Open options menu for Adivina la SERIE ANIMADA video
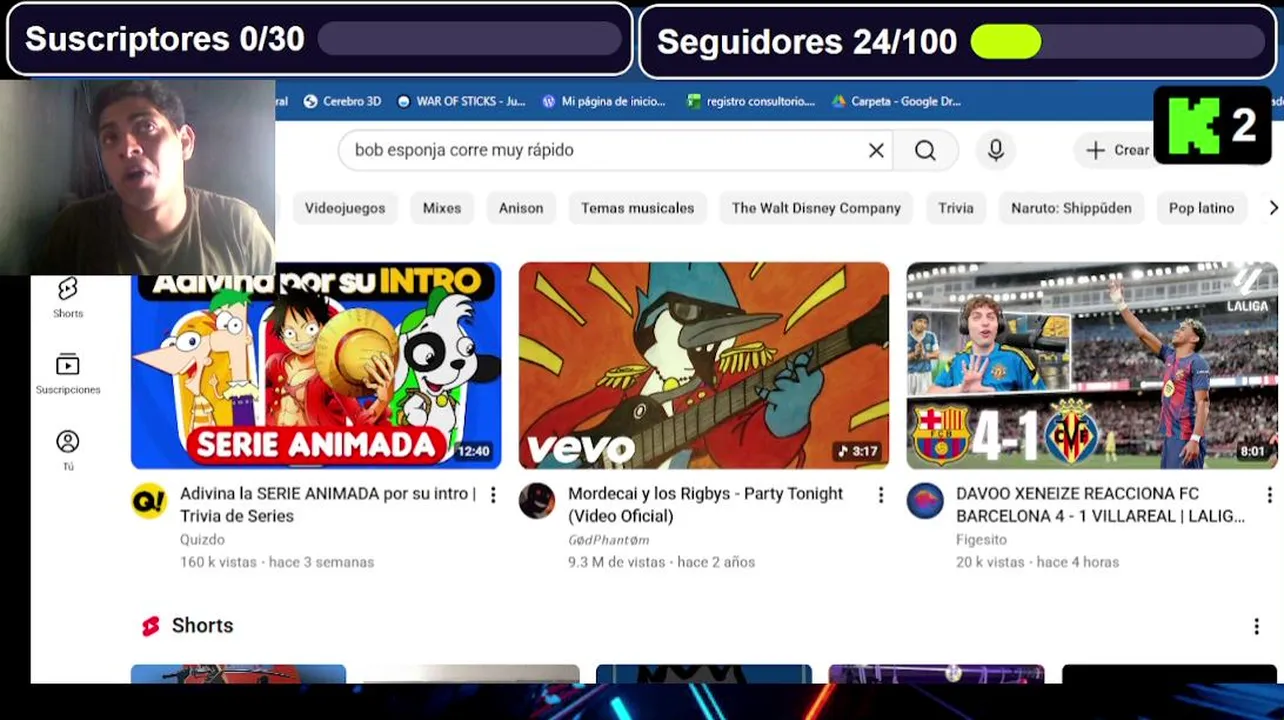The image size is (1284, 720). point(493,495)
